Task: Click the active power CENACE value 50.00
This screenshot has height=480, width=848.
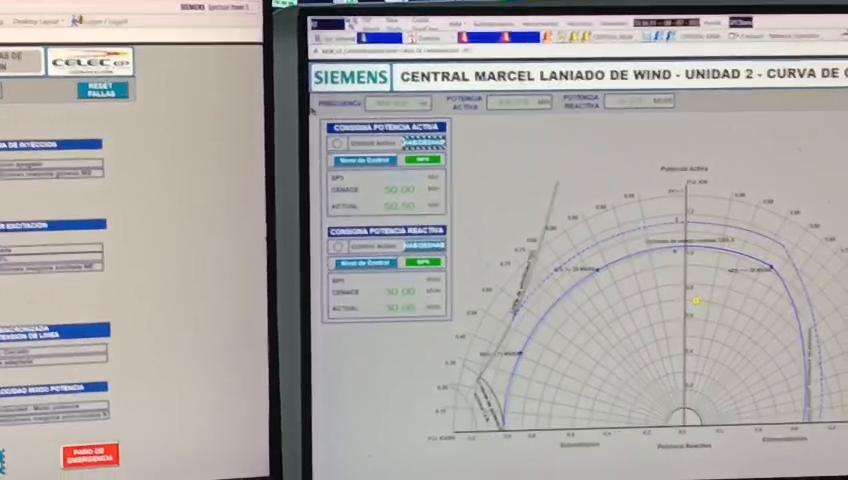Action: 399,190
